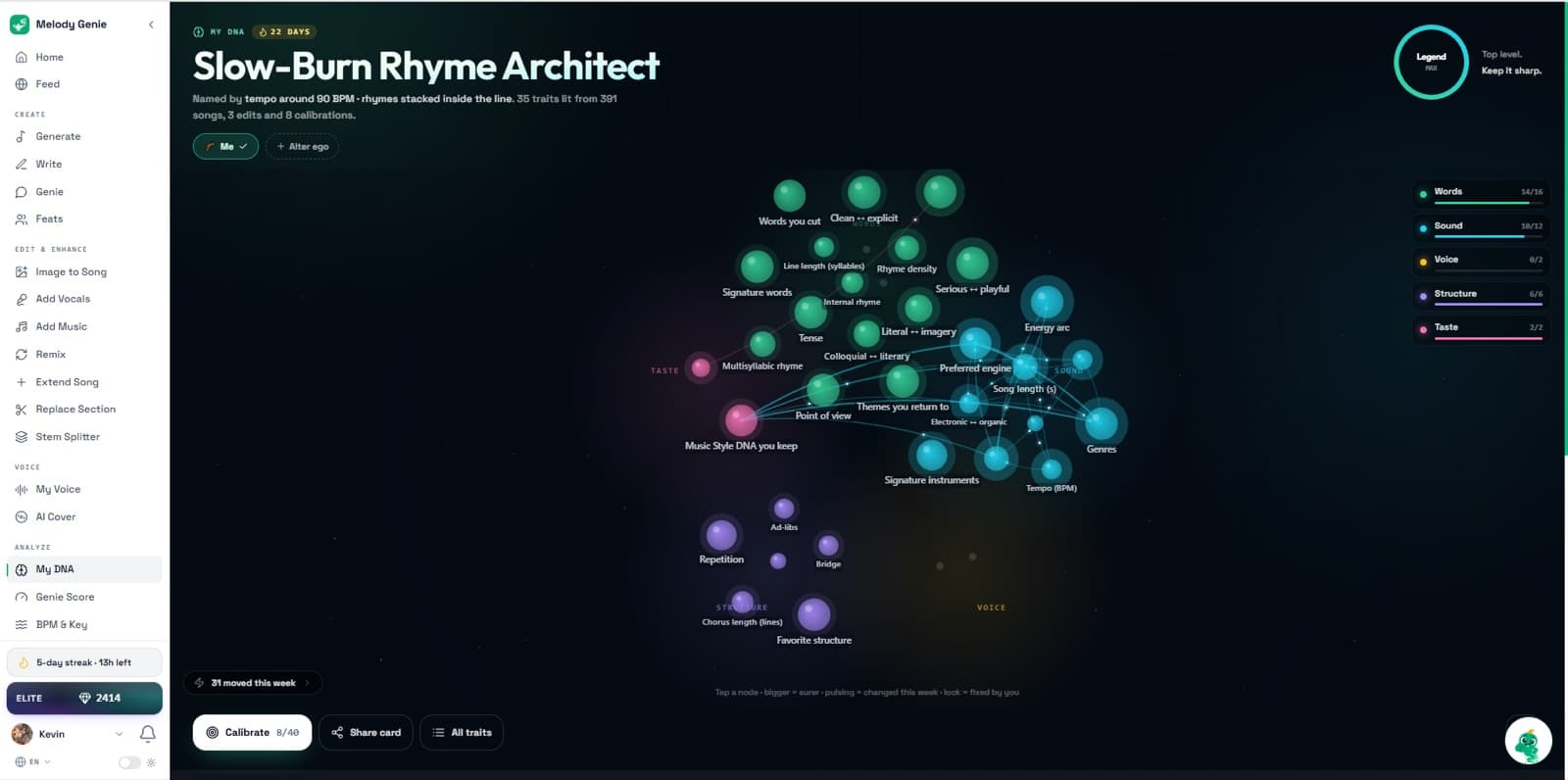
Task: Toggle the Sound category filter
Action: (1482, 227)
